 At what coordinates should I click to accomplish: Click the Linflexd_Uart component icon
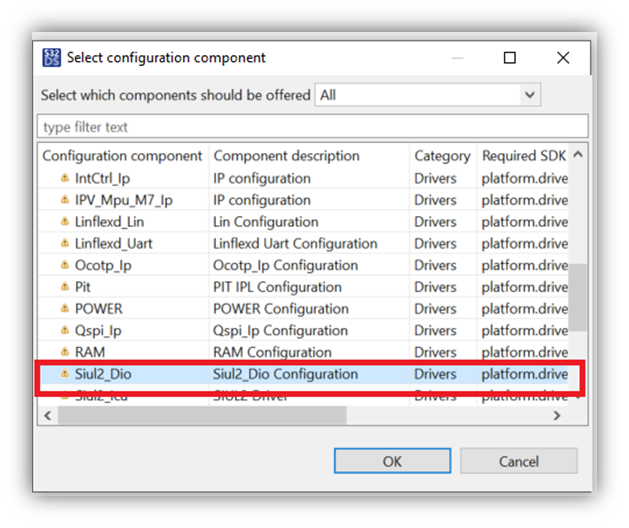pyautogui.click(x=63, y=244)
